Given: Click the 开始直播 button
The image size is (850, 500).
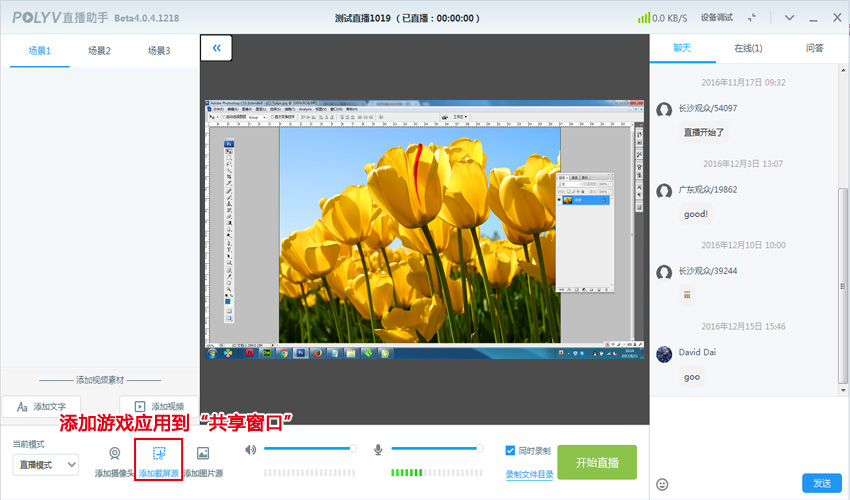Looking at the screenshot, I should 596,463.
